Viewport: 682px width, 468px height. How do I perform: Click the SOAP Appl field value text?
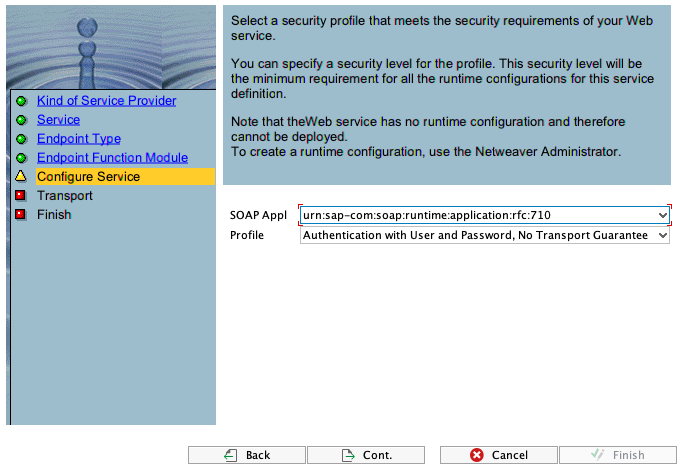coord(428,215)
